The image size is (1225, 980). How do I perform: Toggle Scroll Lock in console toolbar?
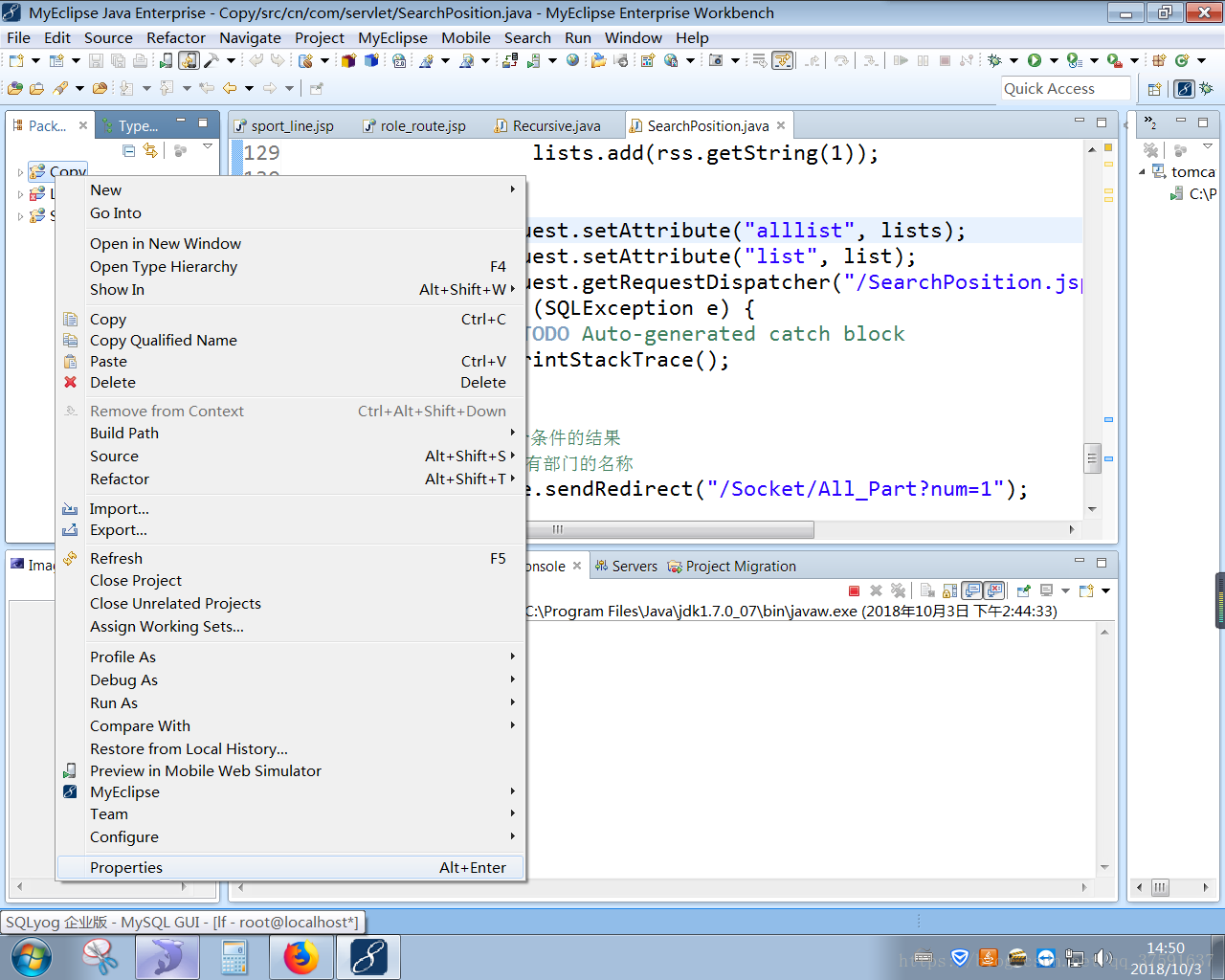950,590
